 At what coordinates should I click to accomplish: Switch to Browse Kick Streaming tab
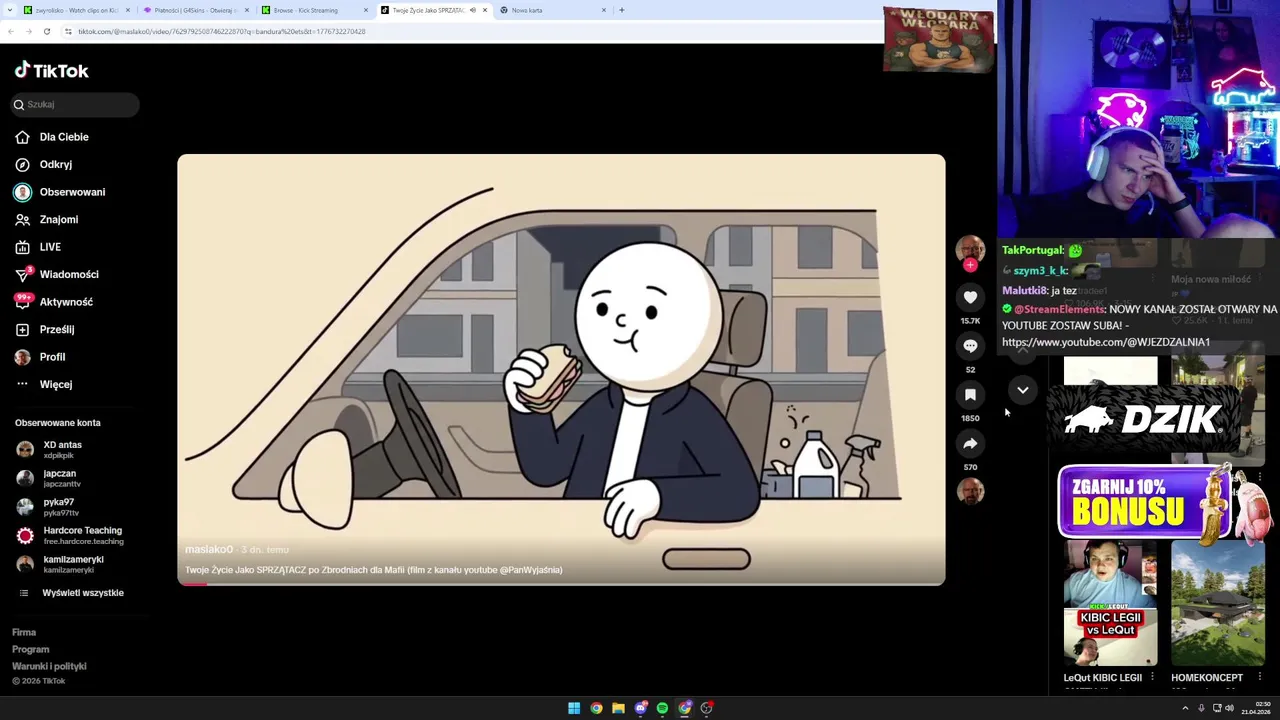point(313,10)
